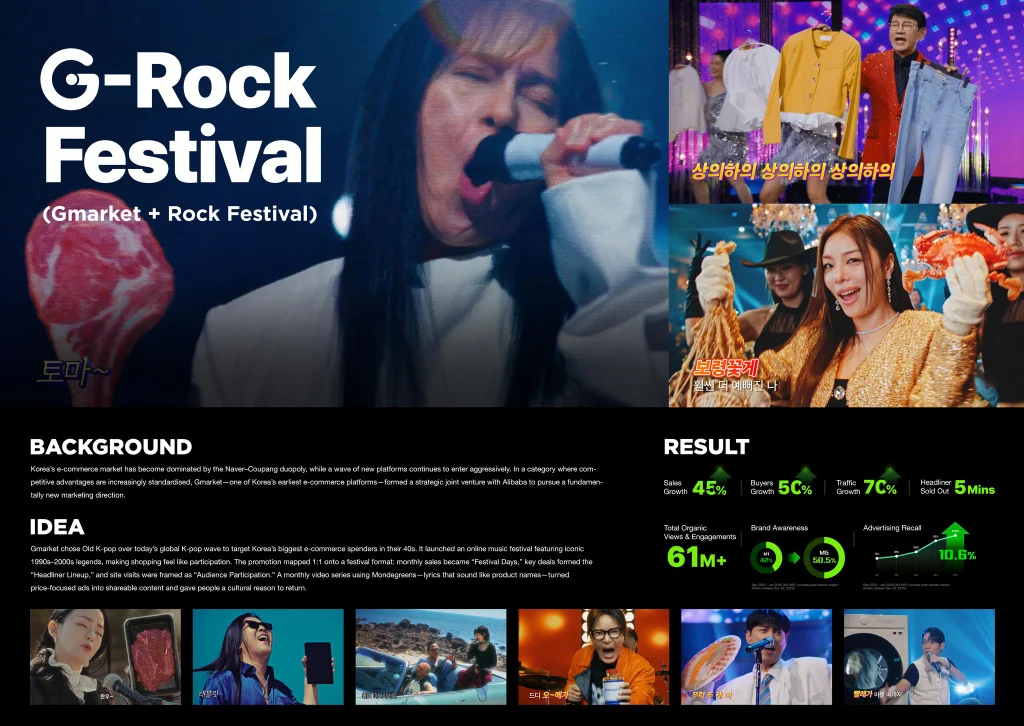The height and width of the screenshot is (726, 1024).
Task: Select the IDEA heading
Action: tap(57, 527)
